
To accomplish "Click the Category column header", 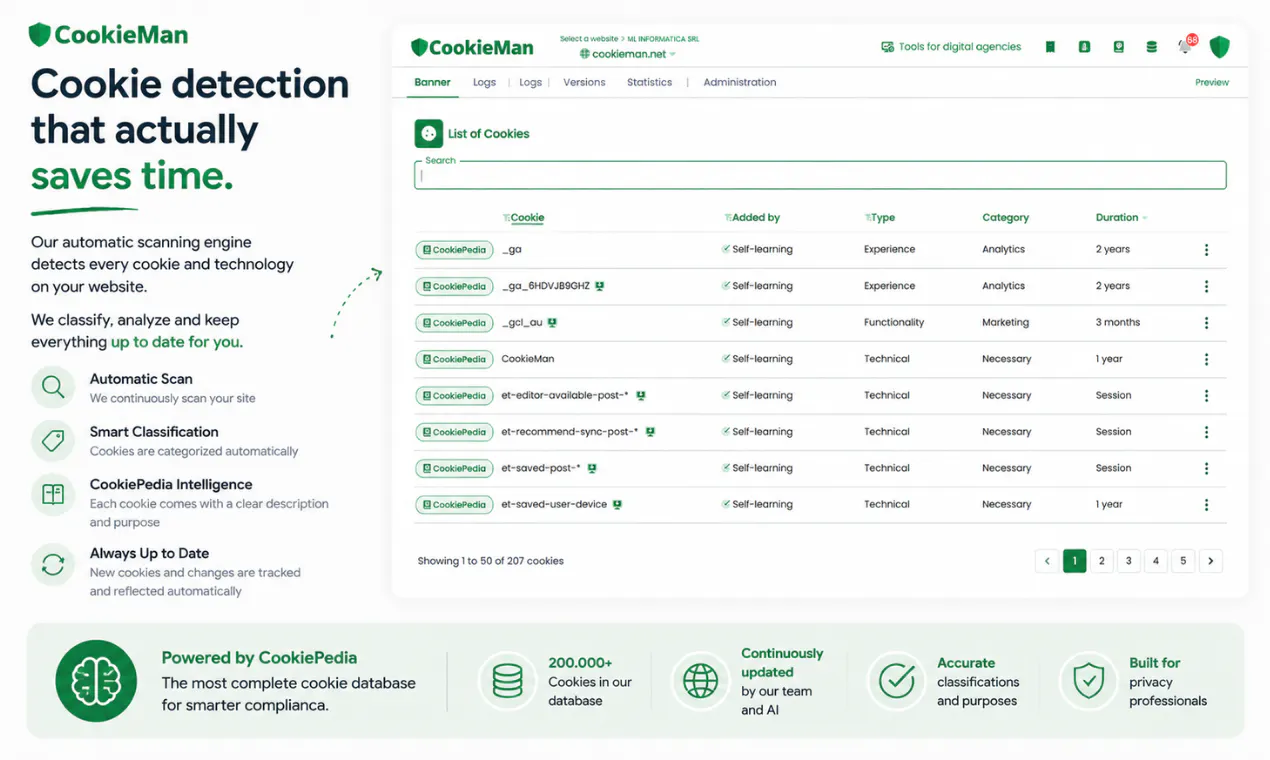I will pyautogui.click(x=1005, y=218).
